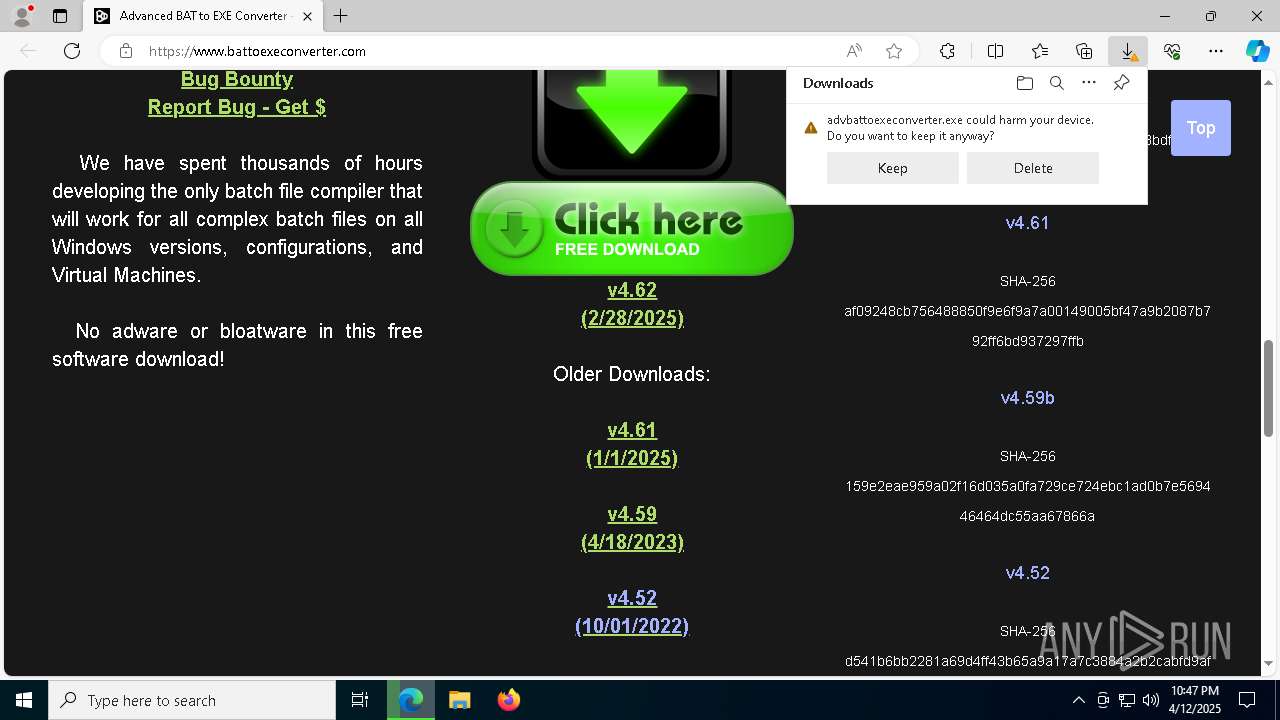Select the v4.59b checksum heading

(x=1027, y=398)
